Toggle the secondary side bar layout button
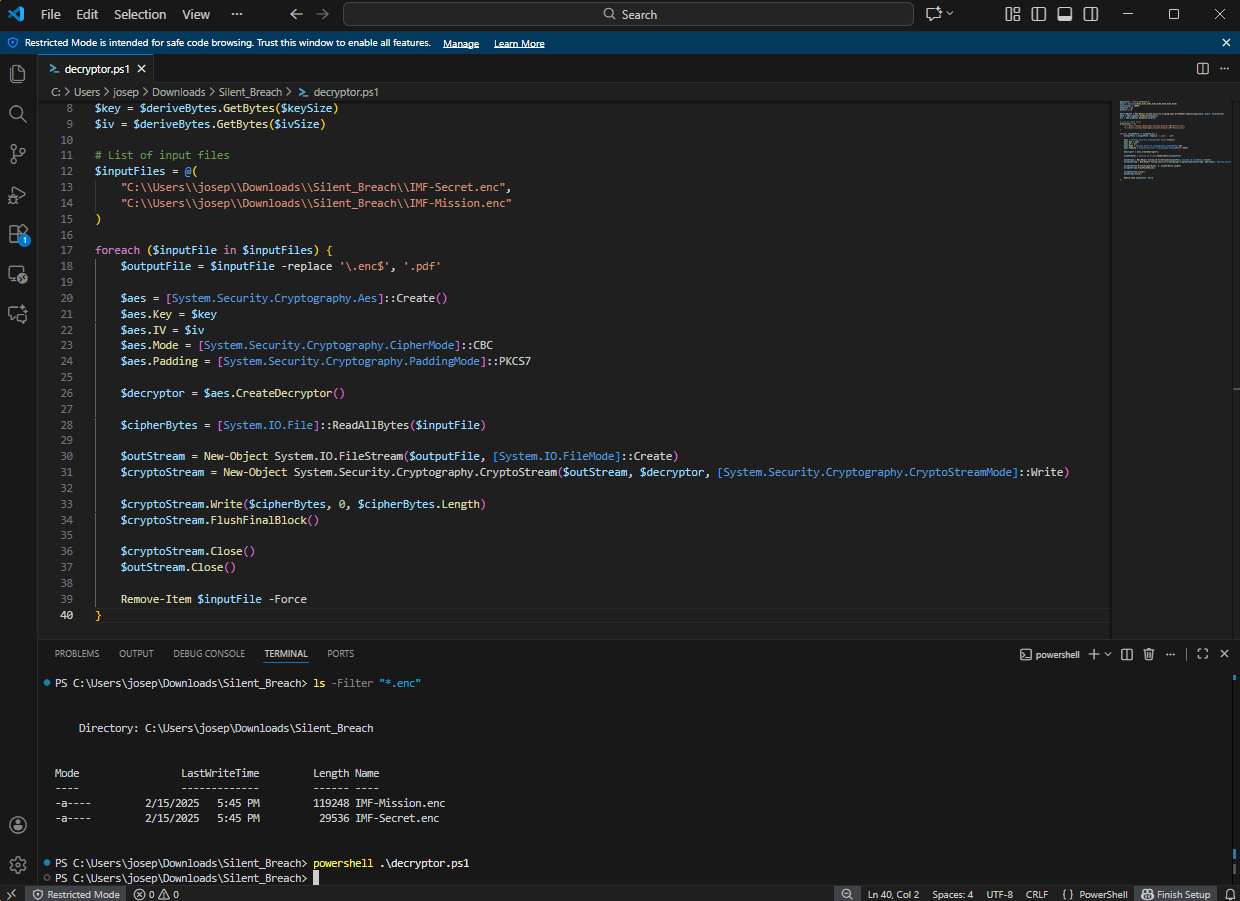Viewport: 1240px width, 901px height. click(1091, 14)
